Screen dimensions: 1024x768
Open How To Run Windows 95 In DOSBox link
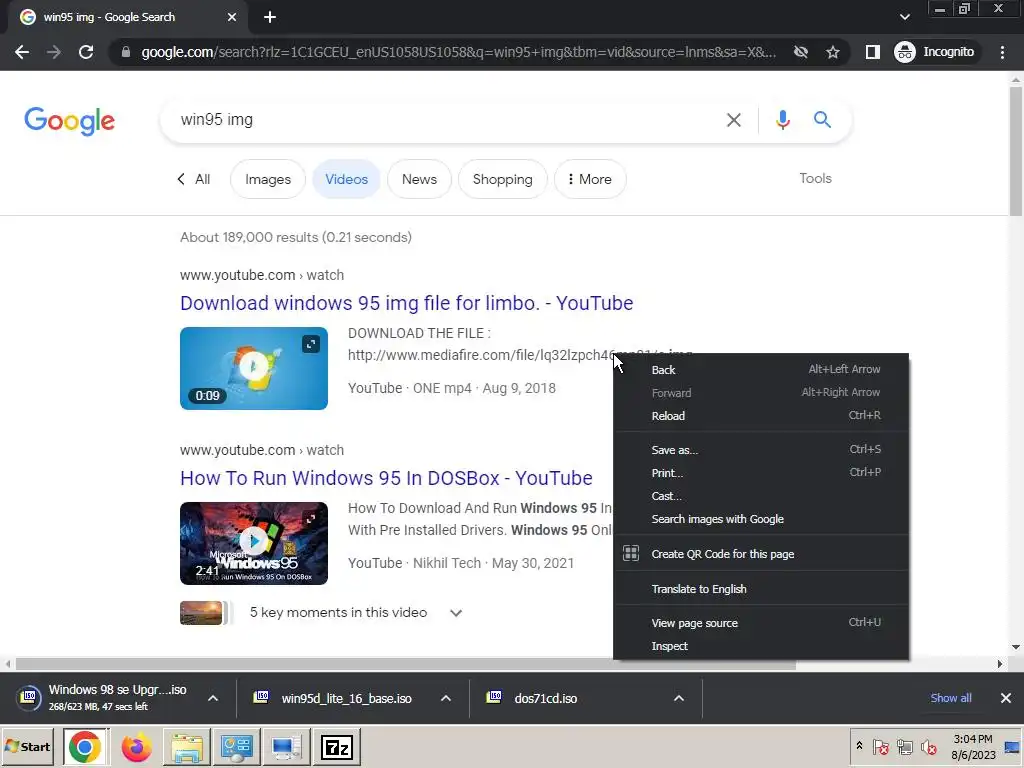pos(386,478)
